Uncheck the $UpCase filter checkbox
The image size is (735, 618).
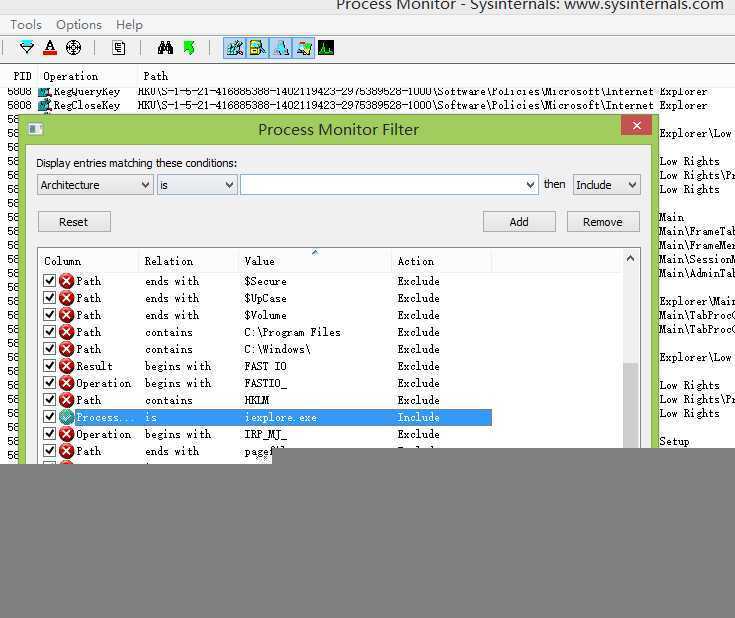pos(49,297)
